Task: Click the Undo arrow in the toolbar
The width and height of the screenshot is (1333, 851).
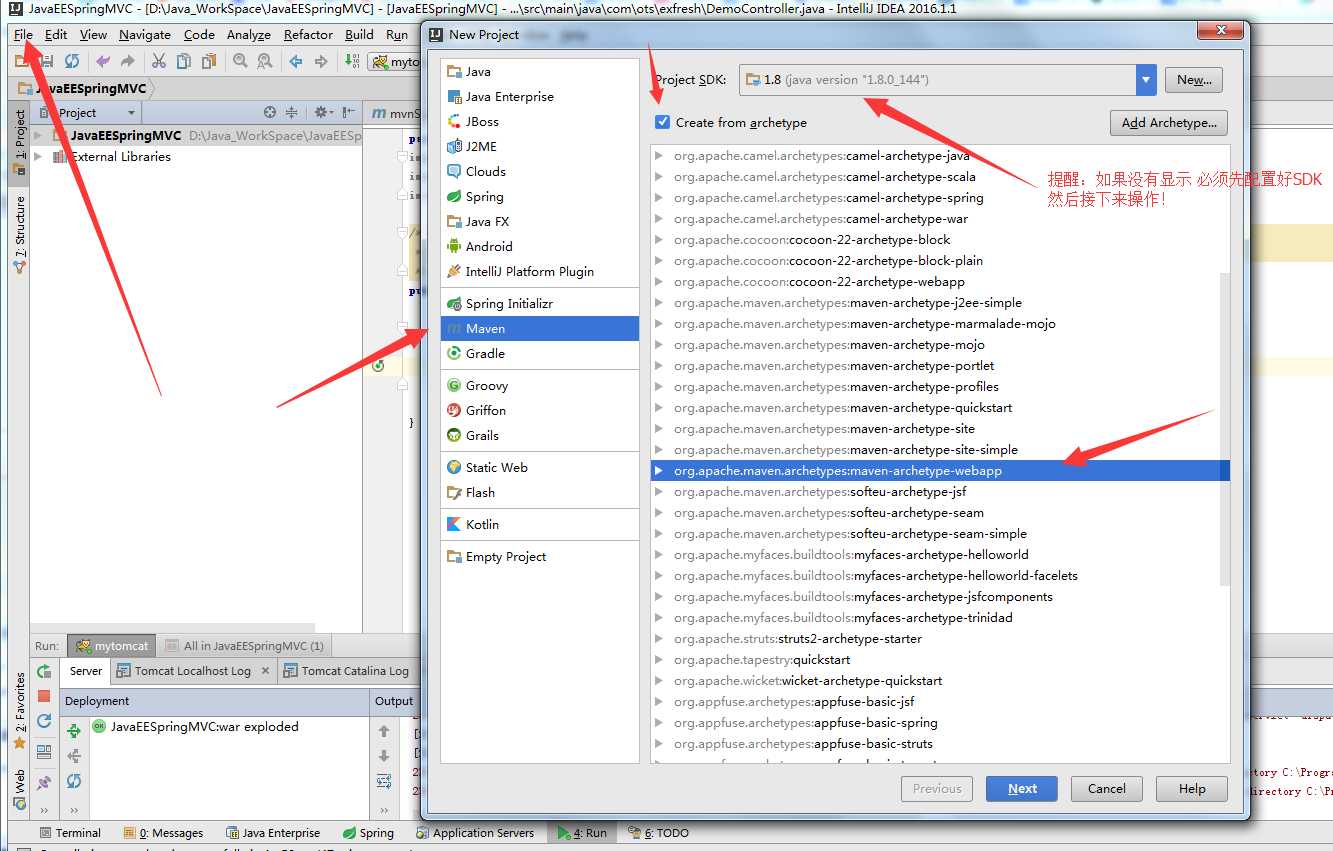Action: pyautogui.click(x=103, y=61)
